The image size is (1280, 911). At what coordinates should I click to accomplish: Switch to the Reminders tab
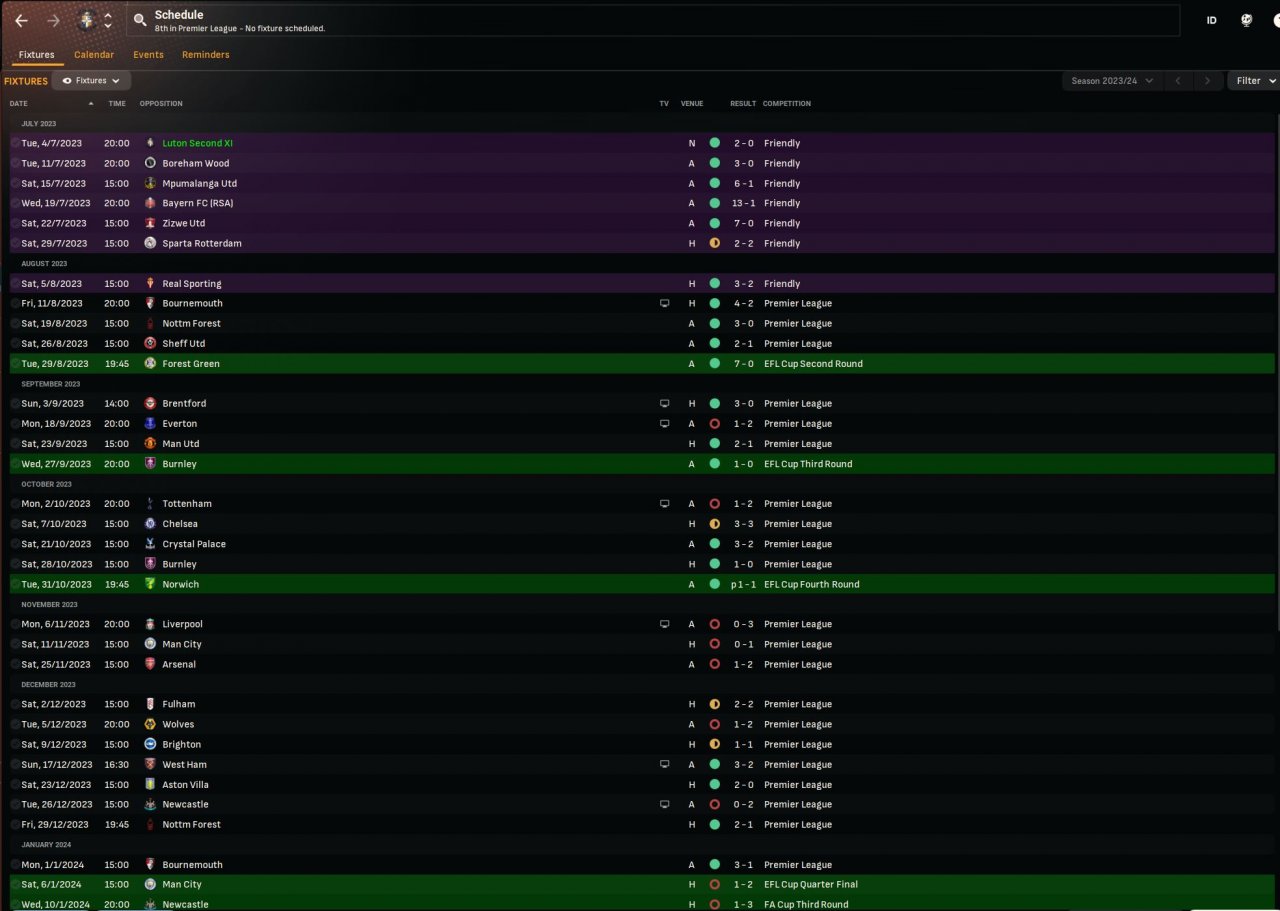pyautogui.click(x=206, y=55)
